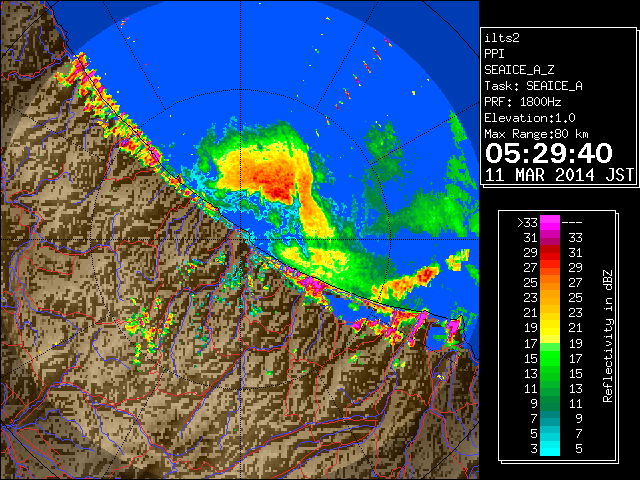Click the SEAICE_A_Z product label
Image resolution: width=640 pixels, height=480 pixels.
pos(519,70)
